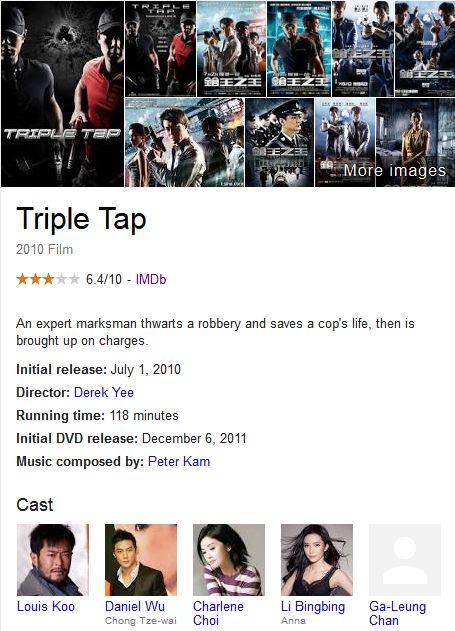Click the Triple Tap title heading
Image resolution: width=455 pixels, height=631 pixels.
[x=81, y=219]
